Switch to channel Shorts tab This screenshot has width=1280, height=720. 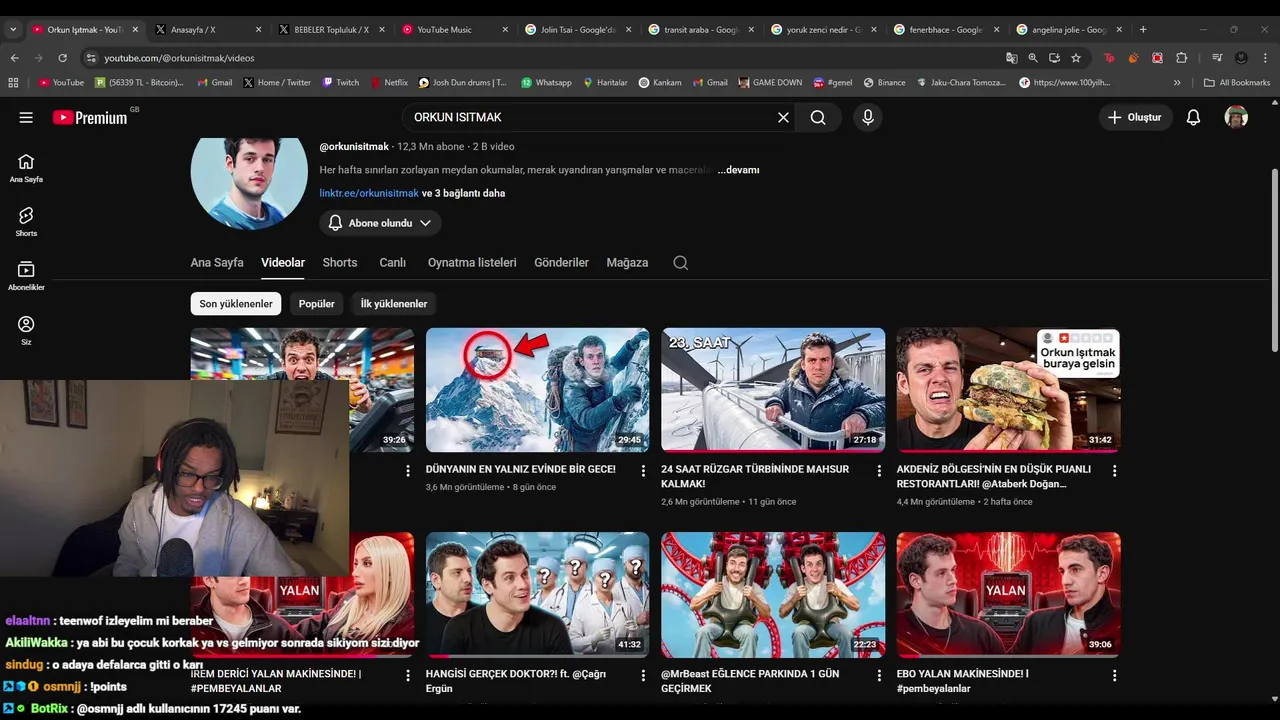point(340,263)
